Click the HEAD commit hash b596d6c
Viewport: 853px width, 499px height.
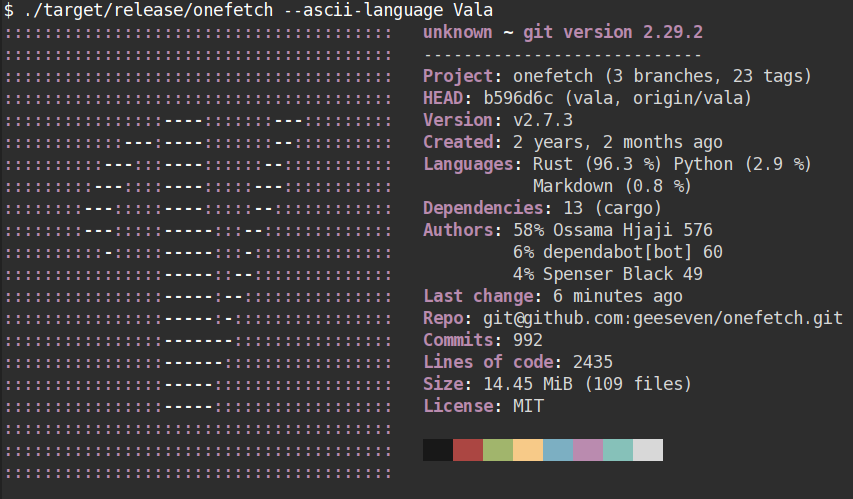[518, 98]
